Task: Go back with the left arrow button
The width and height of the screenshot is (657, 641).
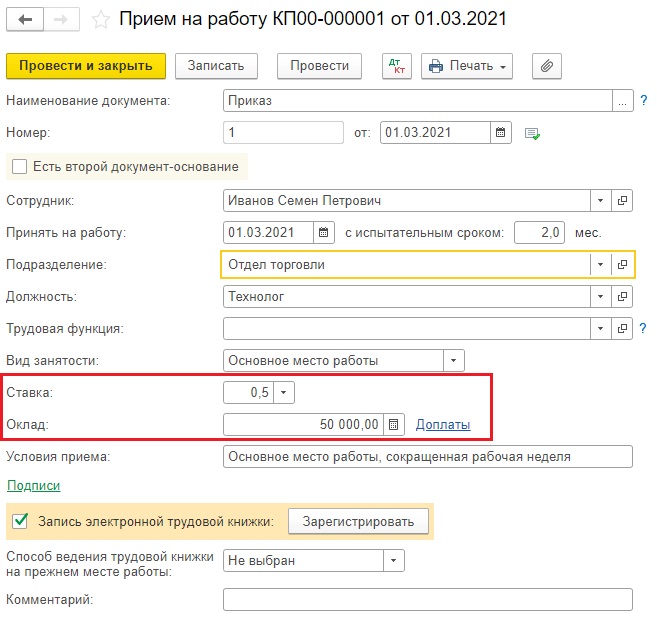Action: click(x=25, y=19)
